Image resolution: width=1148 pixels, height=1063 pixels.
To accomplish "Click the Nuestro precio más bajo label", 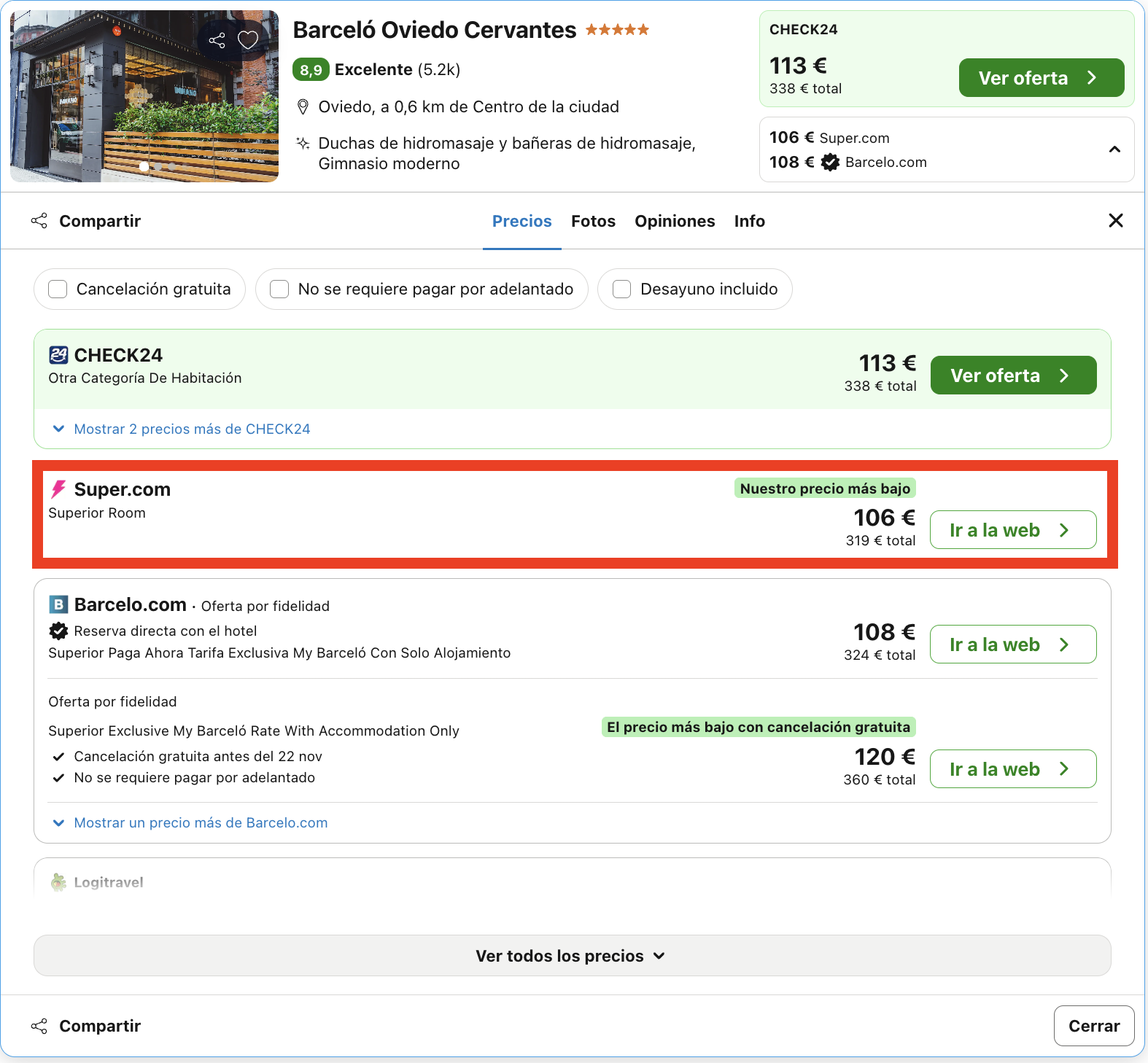I will tap(825, 488).
